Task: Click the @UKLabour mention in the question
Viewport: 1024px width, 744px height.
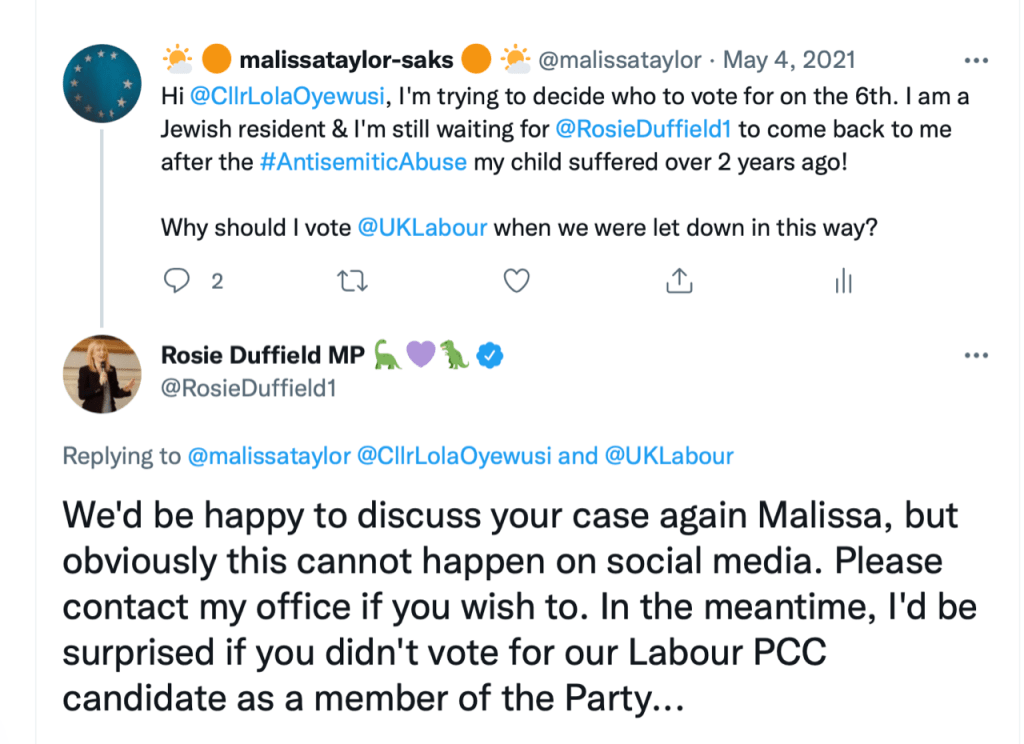Action: [x=422, y=226]
